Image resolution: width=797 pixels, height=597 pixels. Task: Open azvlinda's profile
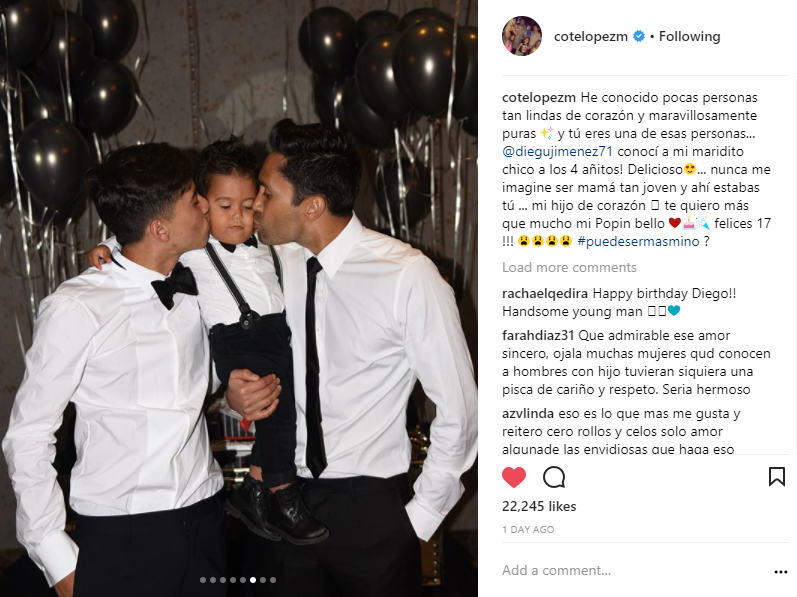pyautogui.click(x=528, y=414)
